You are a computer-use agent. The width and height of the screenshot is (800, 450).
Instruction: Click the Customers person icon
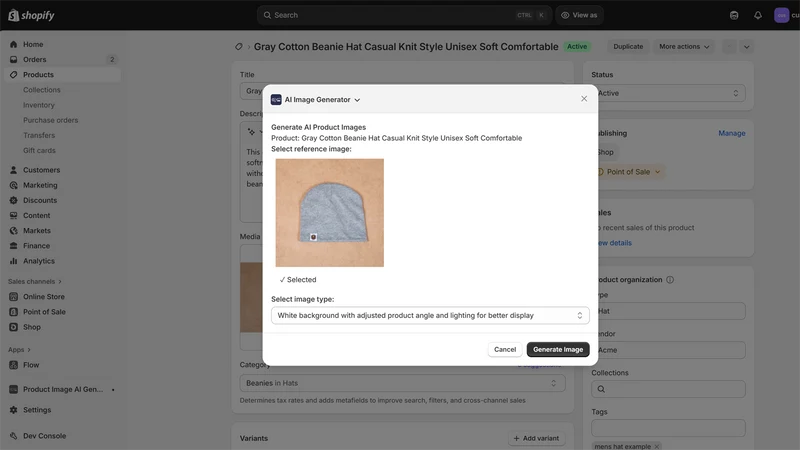[14, 170]
